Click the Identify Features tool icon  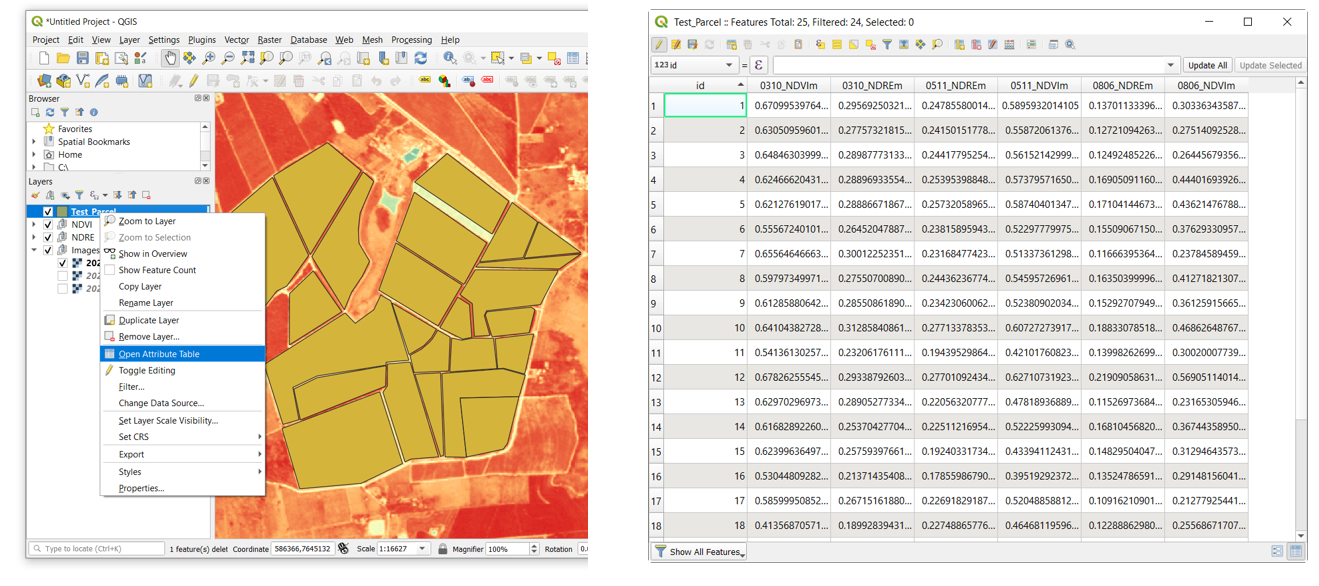point(450,59)
